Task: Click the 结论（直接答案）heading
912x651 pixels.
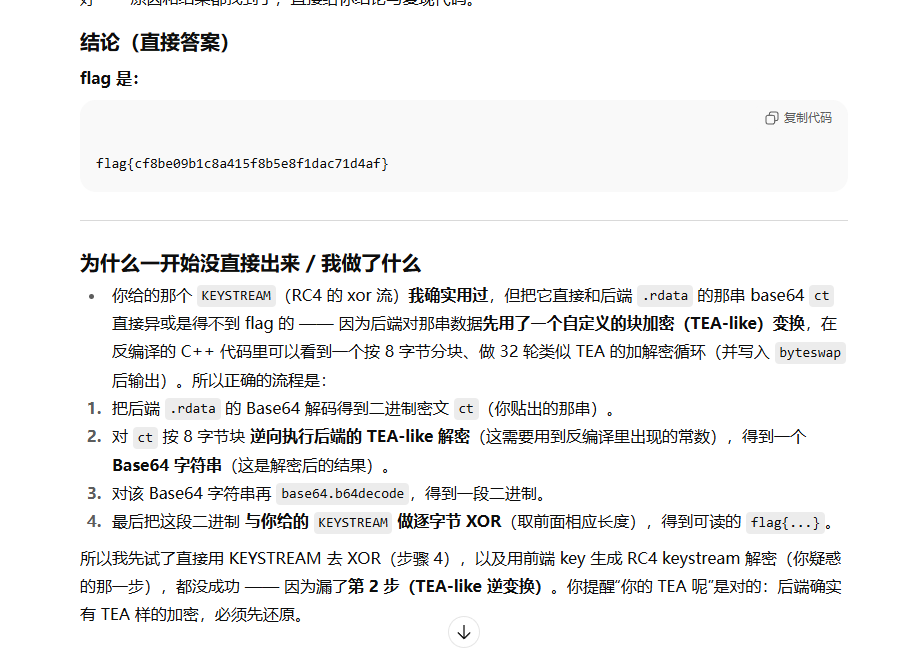Action: pos(154,43)
